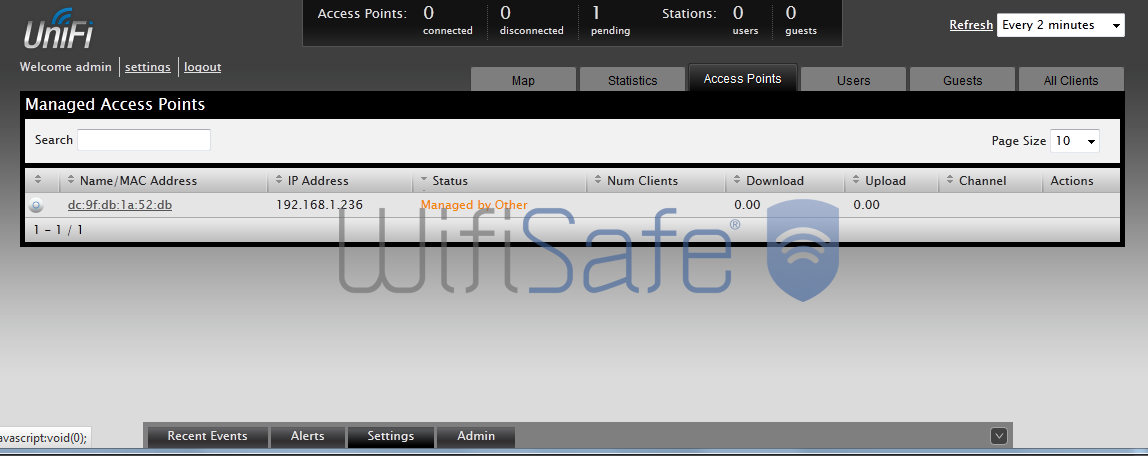Screen dimensions: 1148x456
Task: Sort table by Upload column
Action: click(885, 181)
